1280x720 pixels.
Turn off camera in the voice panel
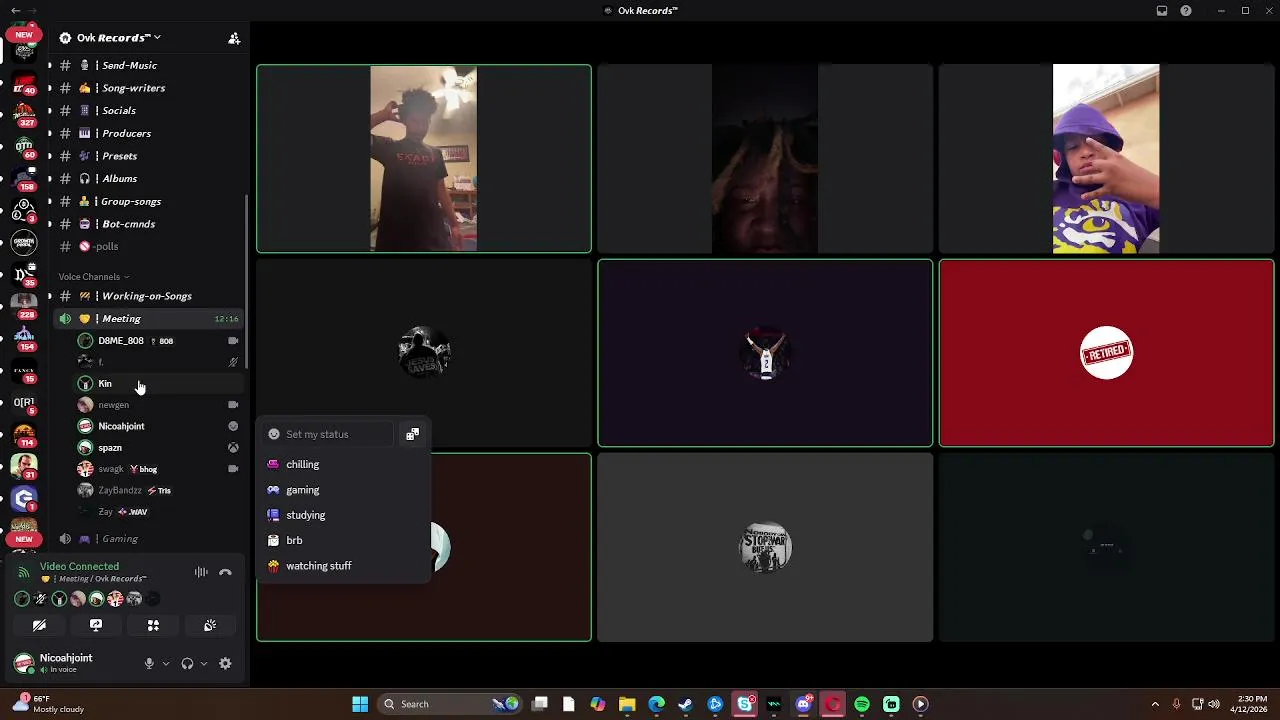click(39, 625)
